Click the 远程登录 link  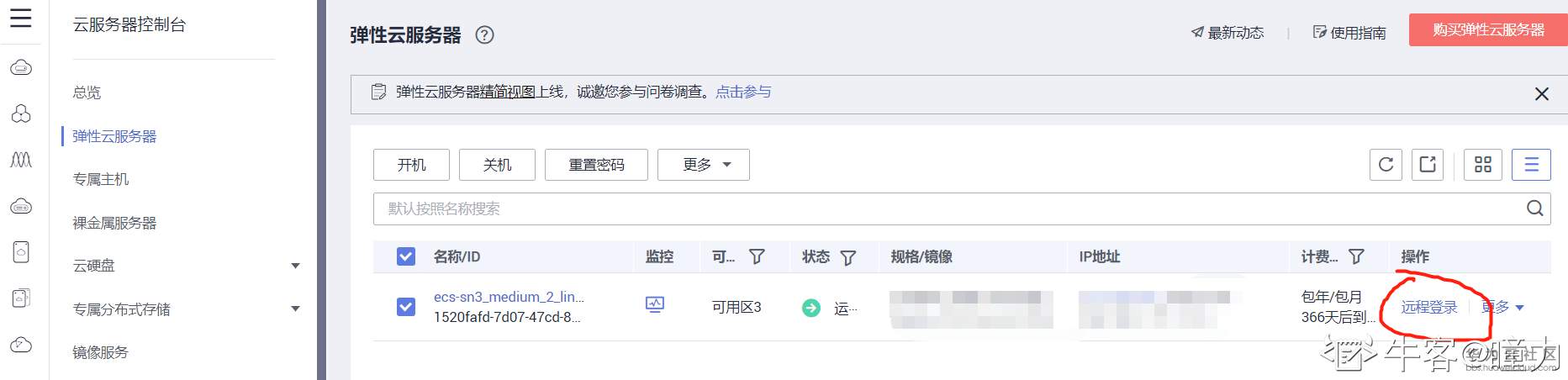1428,307
